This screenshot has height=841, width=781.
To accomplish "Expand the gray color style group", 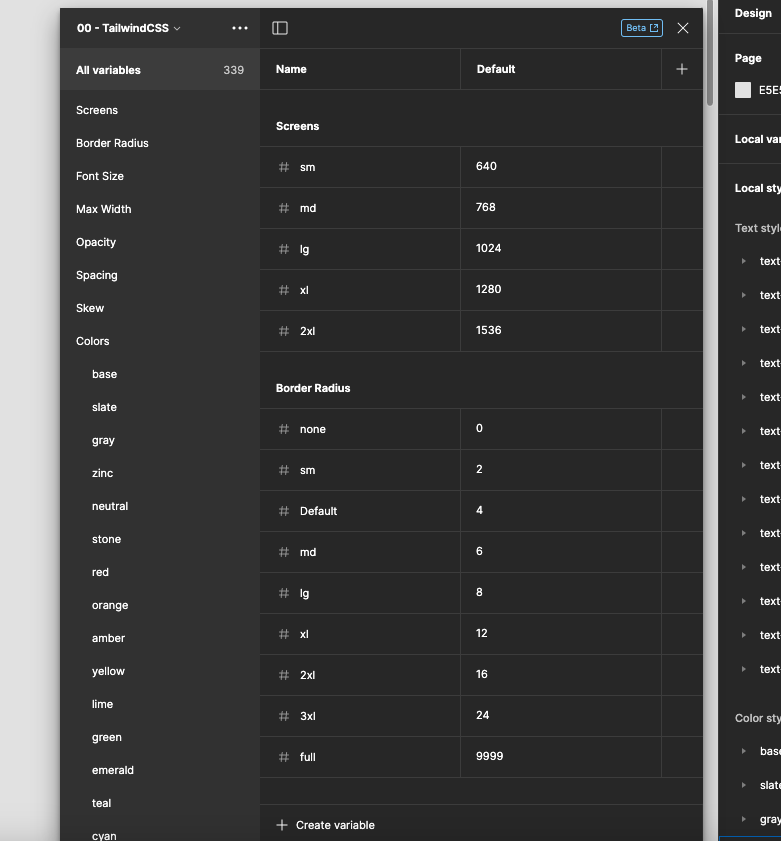I will coord(743,819).
